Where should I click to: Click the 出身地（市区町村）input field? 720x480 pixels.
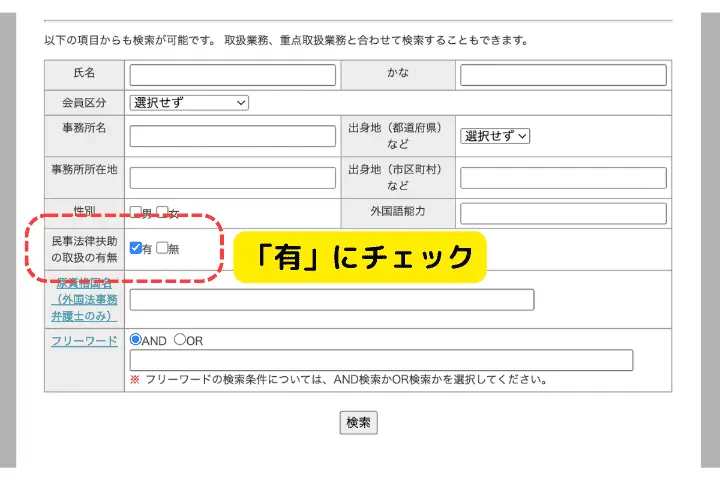[563, 178]
